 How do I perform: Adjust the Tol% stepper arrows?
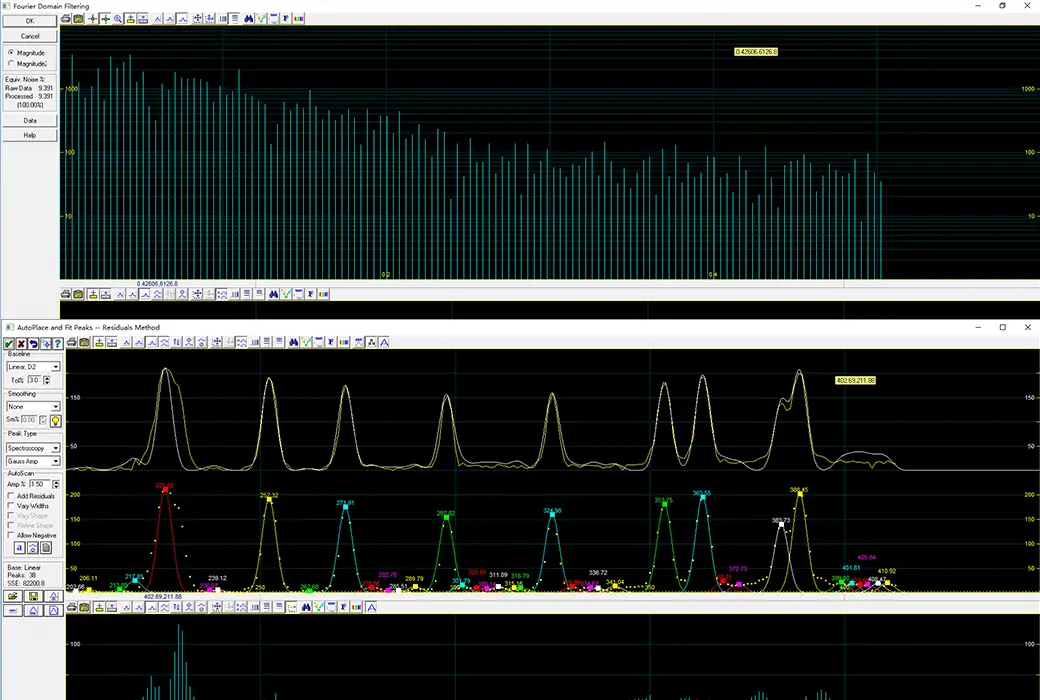tap(46, 380)
